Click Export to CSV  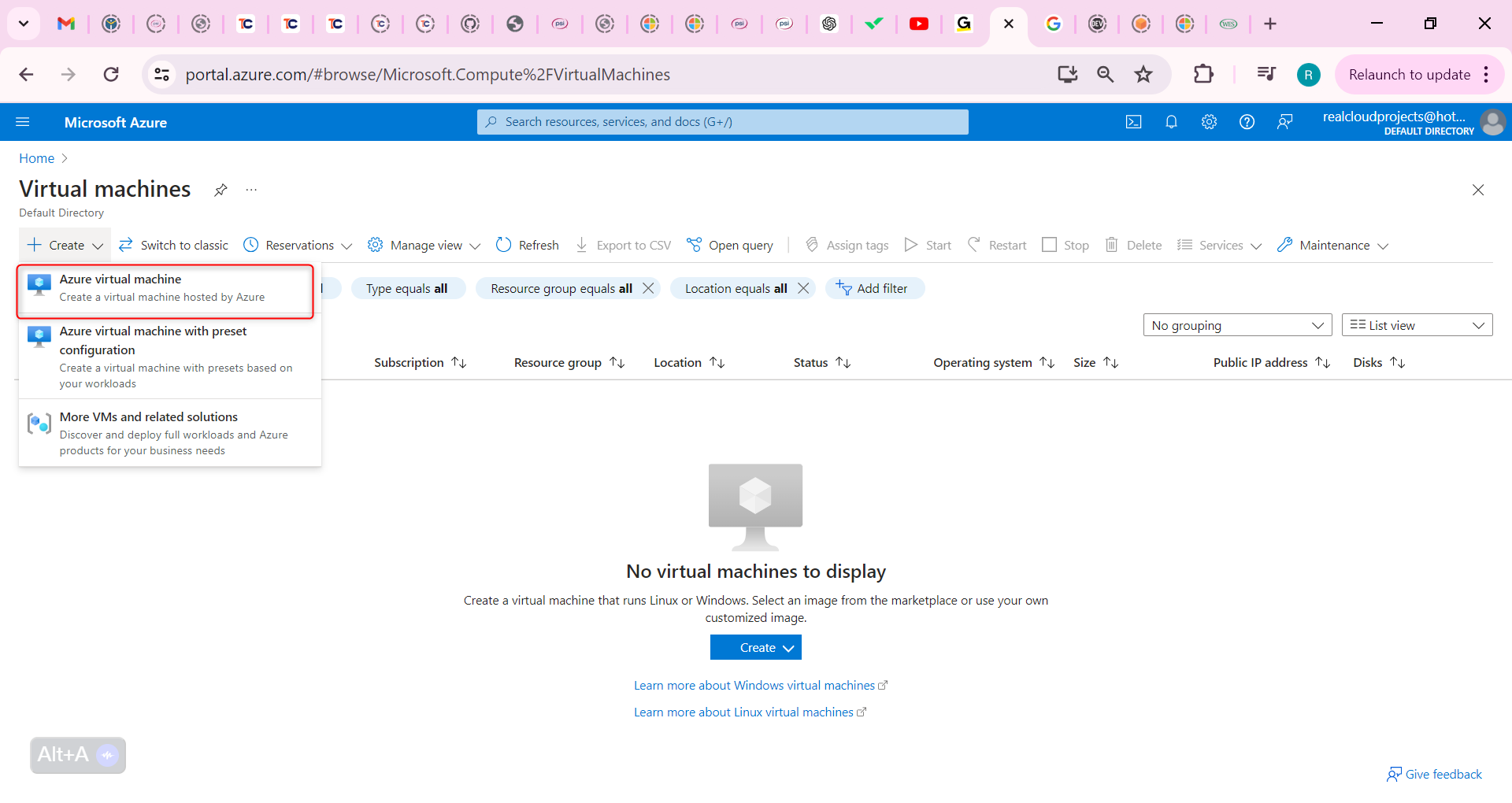click(x=622, y=245)
